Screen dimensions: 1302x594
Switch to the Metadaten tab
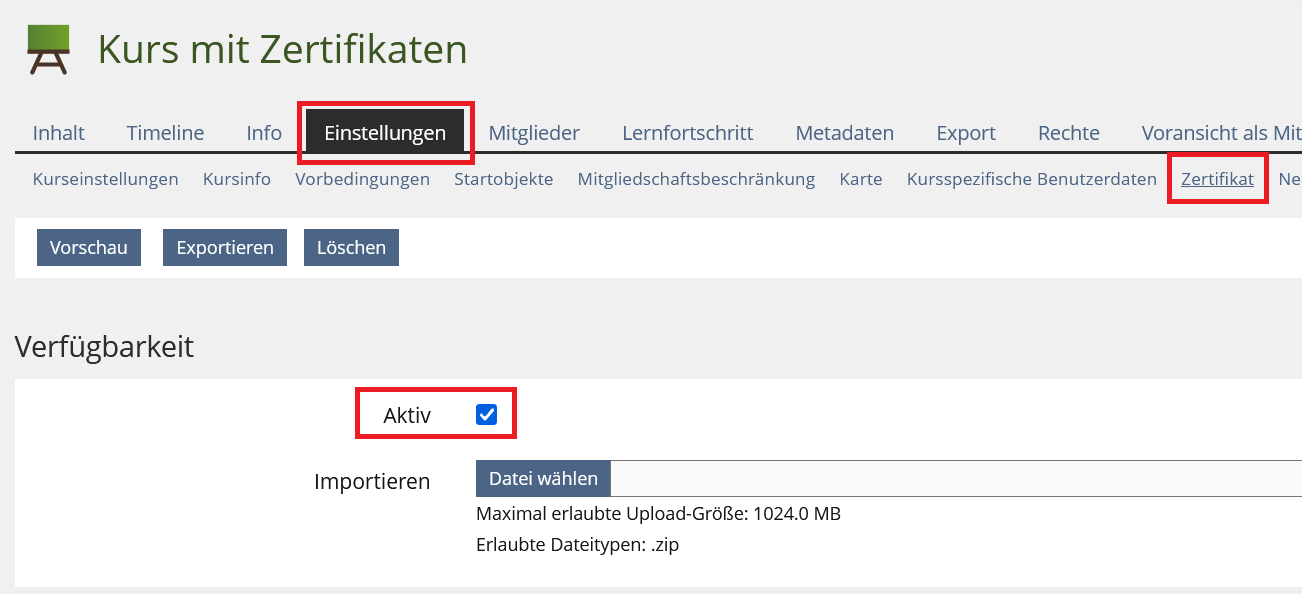(x=844, y=133)
